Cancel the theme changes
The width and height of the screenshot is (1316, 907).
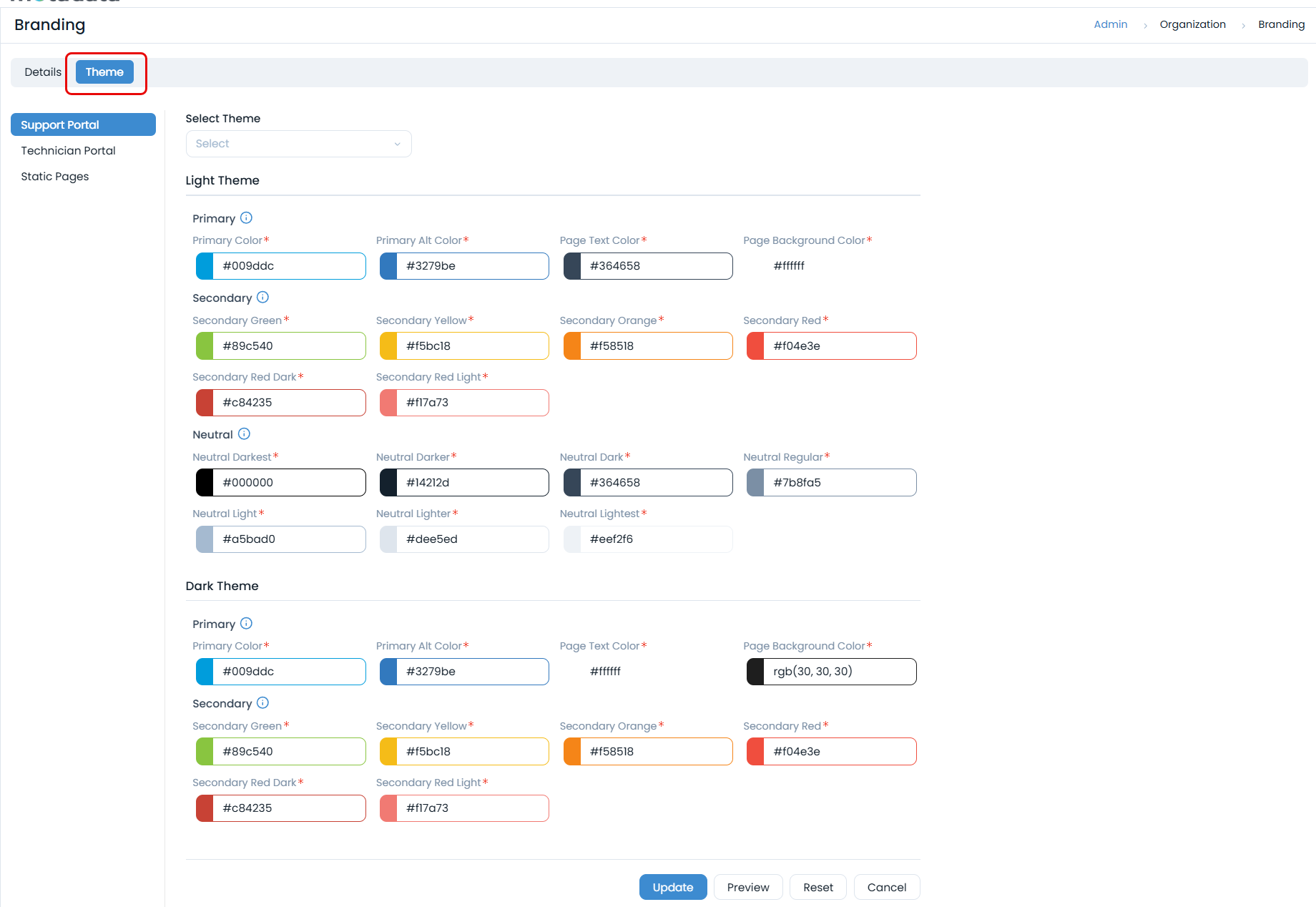click(x=886, y=887)
